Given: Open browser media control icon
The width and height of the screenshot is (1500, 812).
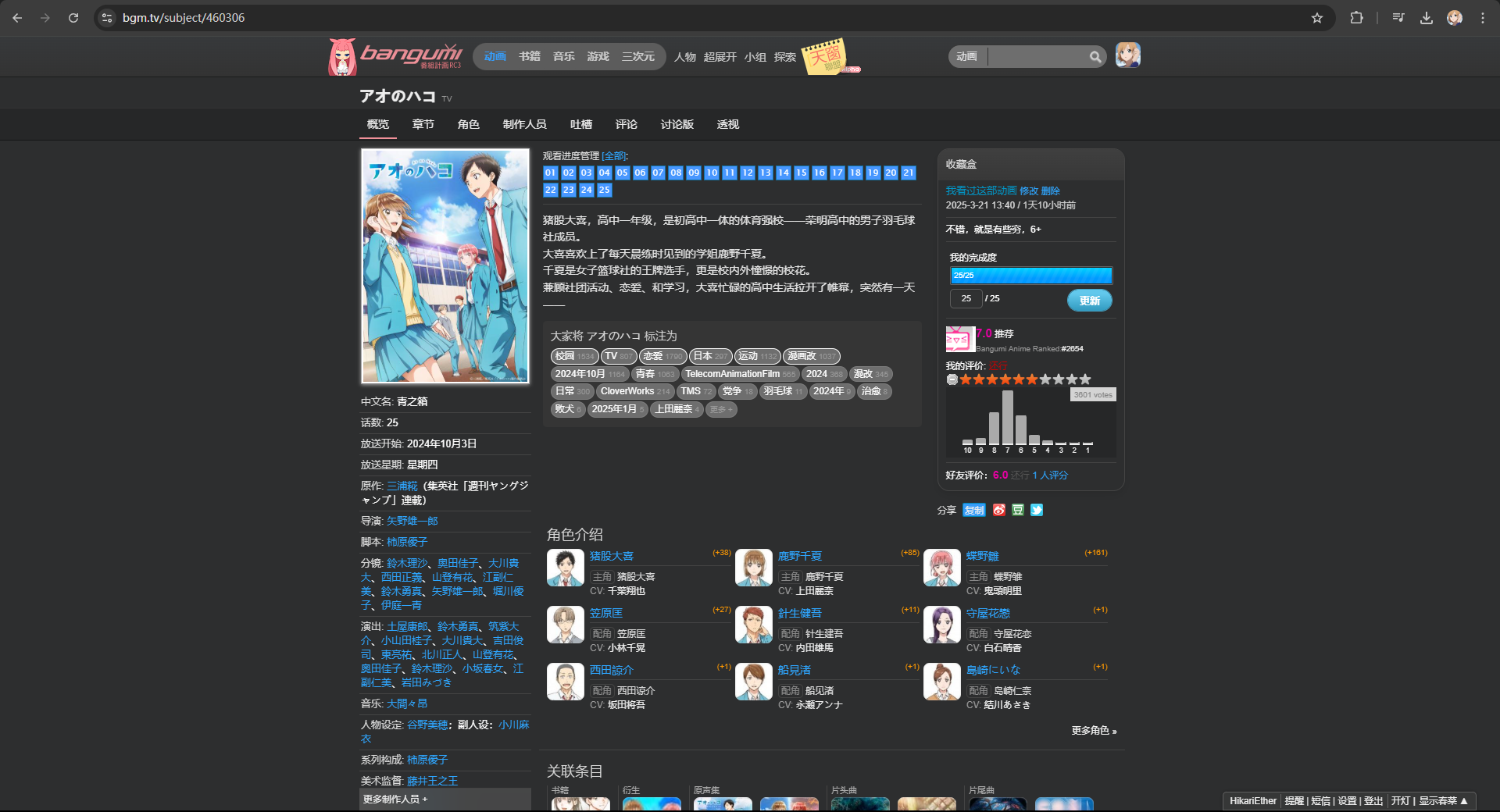Looking at the screenshot, I should pos(1398,17).
